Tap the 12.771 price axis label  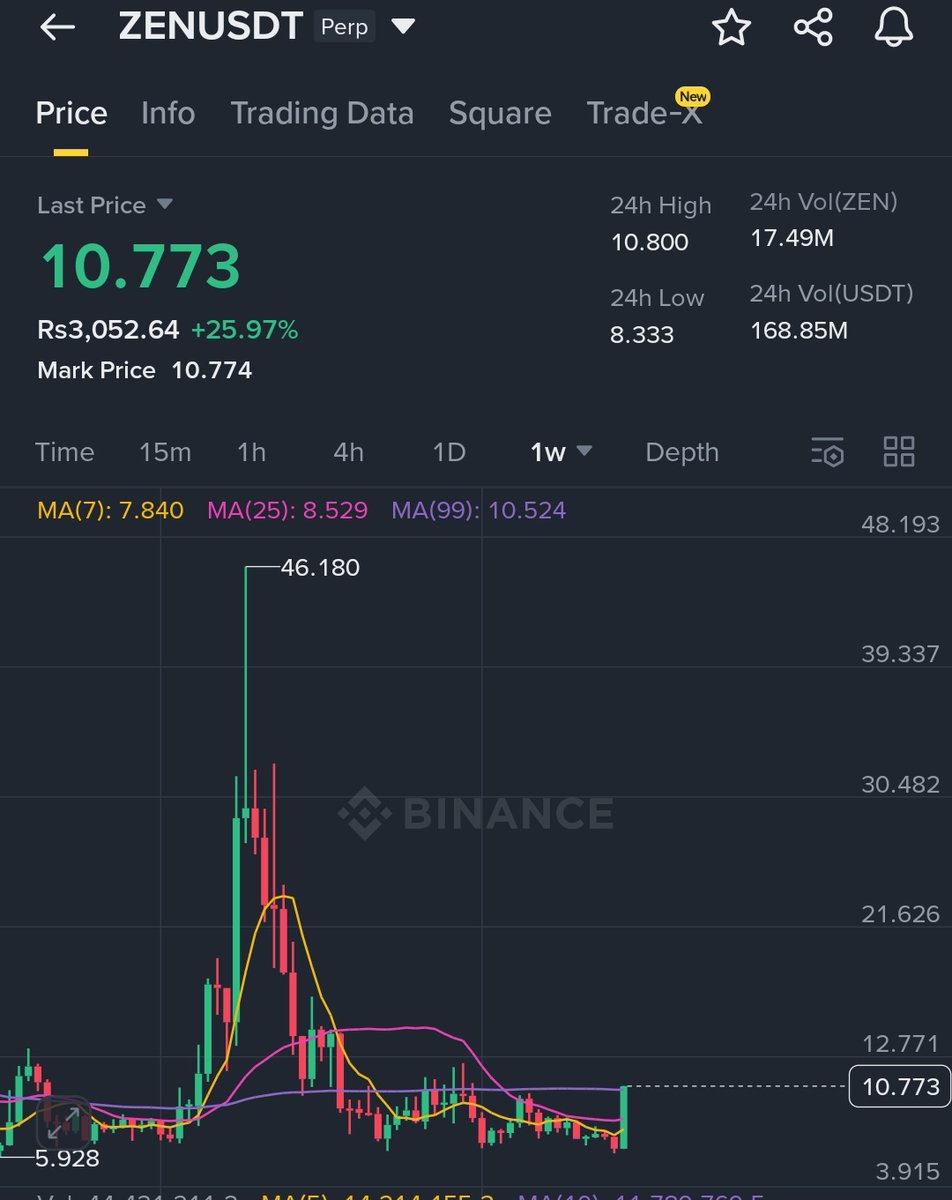tap(900, 1044)
